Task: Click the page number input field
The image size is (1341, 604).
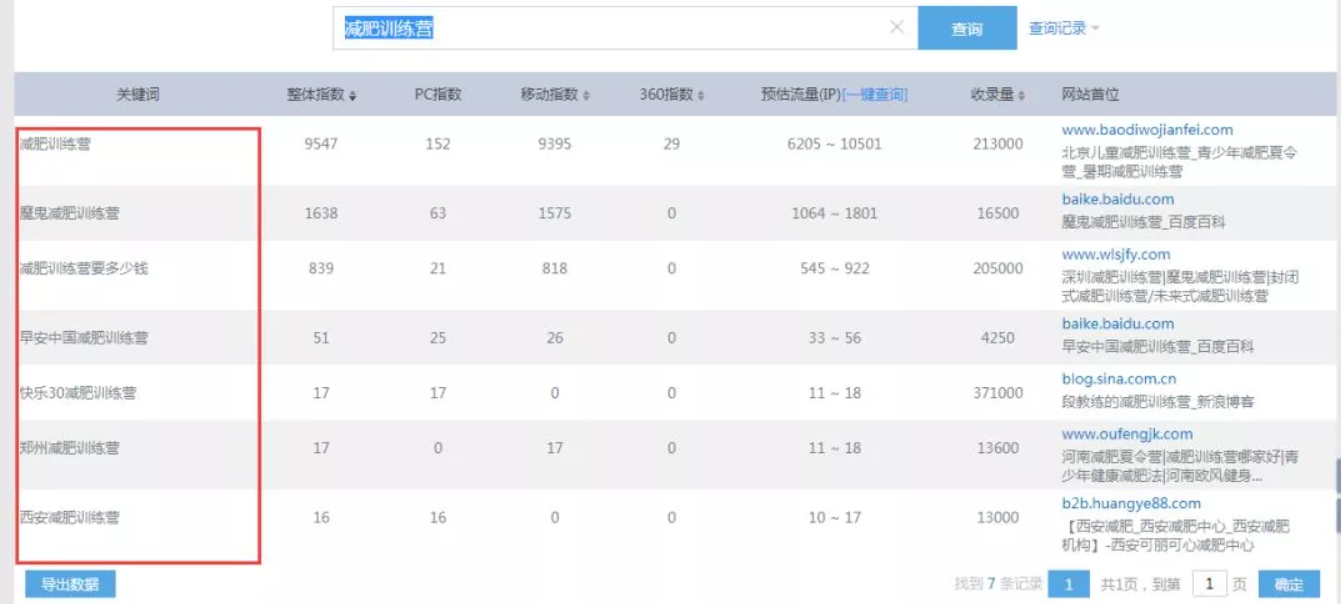Action: [x=1209, y=584]
